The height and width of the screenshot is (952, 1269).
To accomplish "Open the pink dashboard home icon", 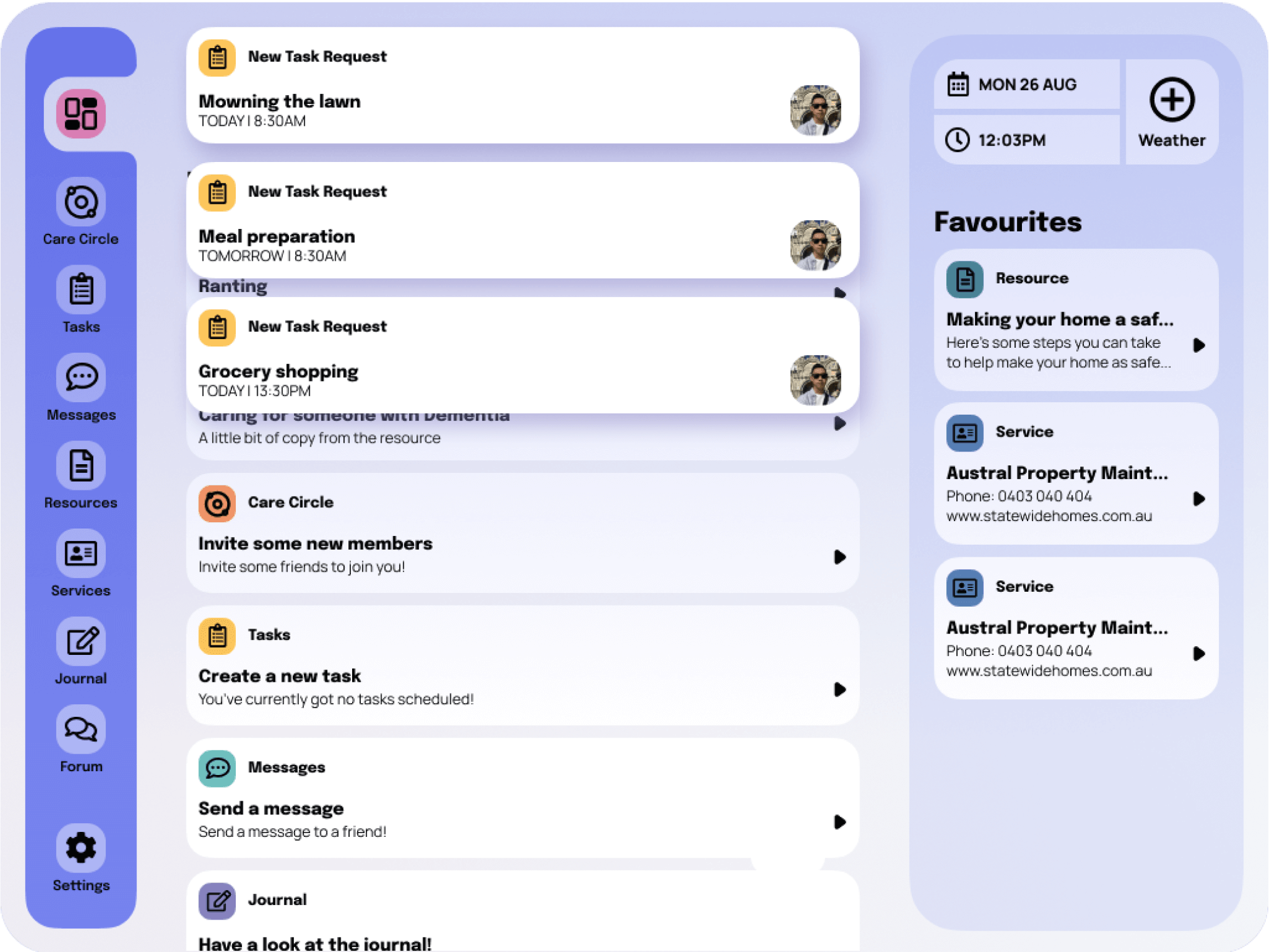I will click(x=81, y=114).
